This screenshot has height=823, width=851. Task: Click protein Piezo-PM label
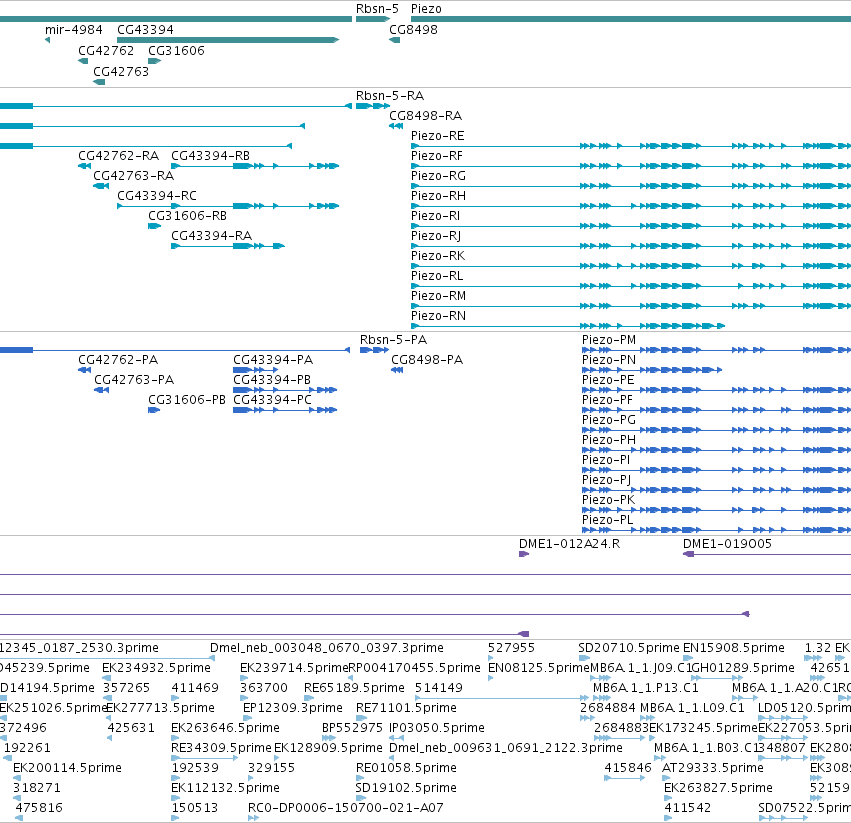pos(609,340)
